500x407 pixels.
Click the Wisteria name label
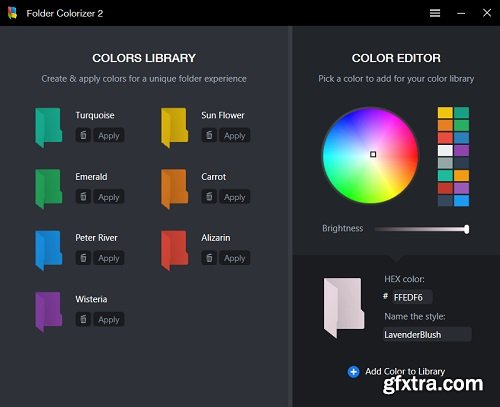tap(91, 299)
